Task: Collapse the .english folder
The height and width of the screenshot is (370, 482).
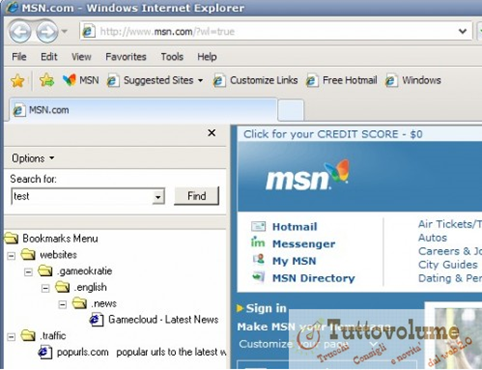Action: 45,288
